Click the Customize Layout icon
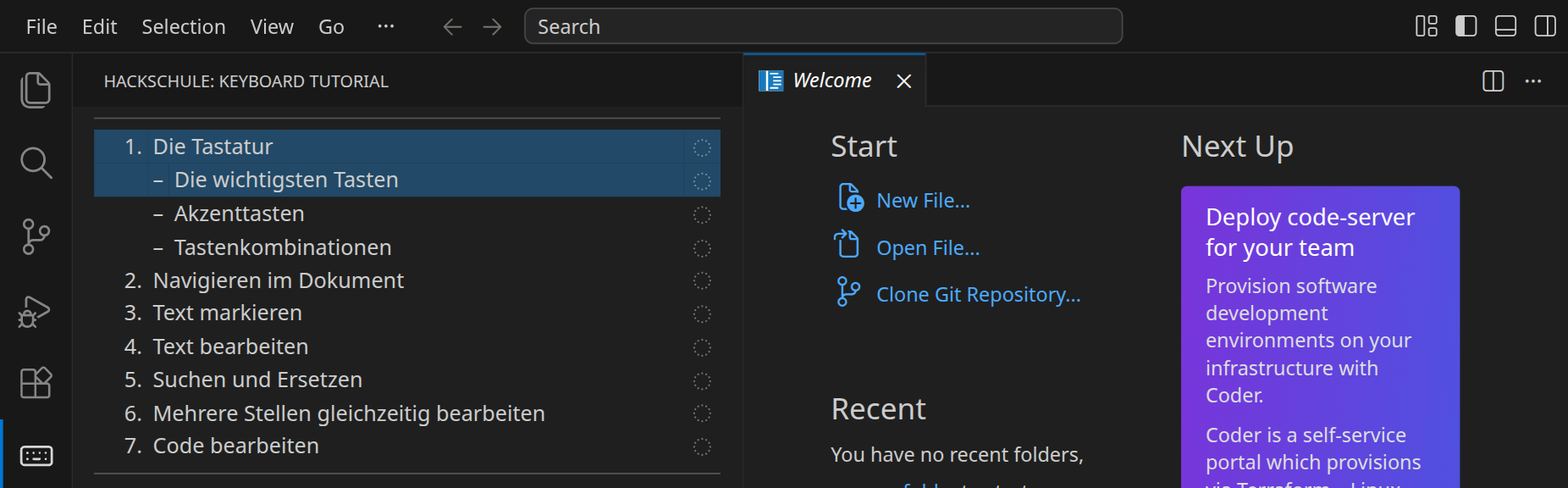This screenshot has height=488, width=1568. [x=1427, y=26]
